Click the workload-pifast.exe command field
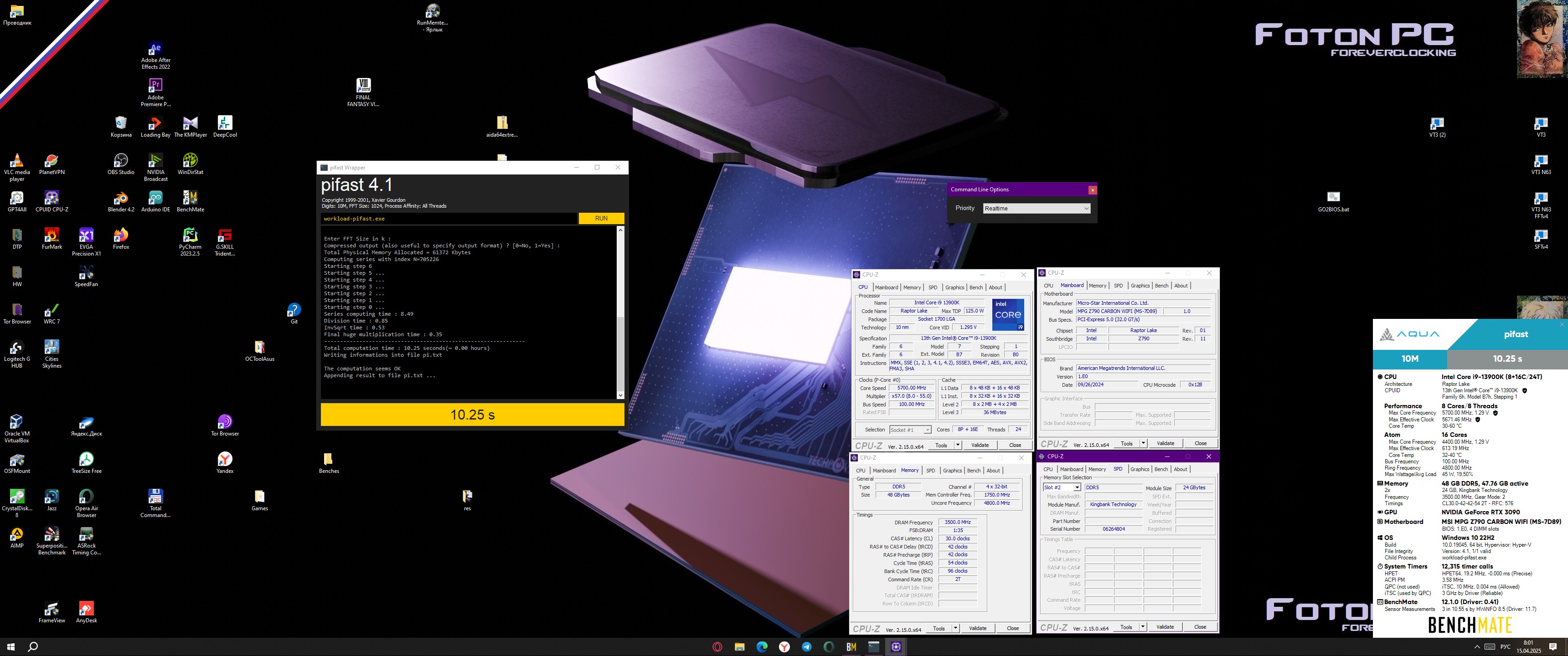This screenshot has height=656, width=1568. tap(449, 219)
